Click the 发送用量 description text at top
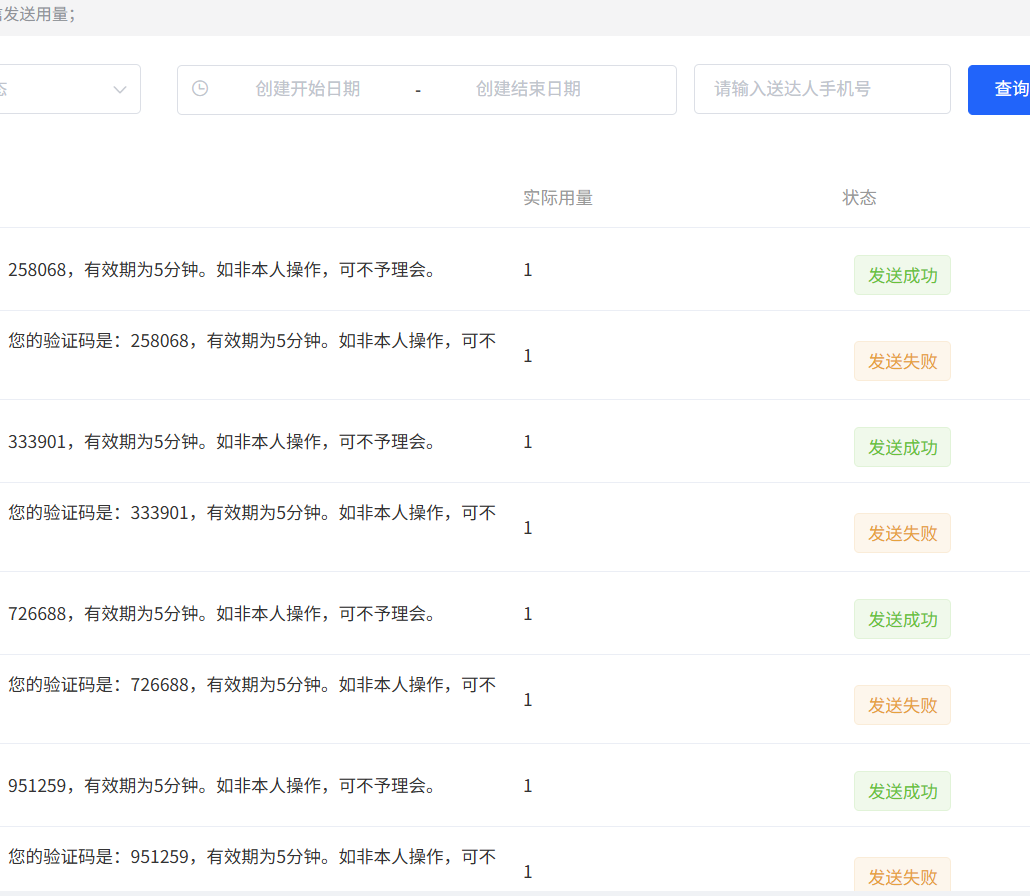 pyautogui.click(x=37, y=14)
